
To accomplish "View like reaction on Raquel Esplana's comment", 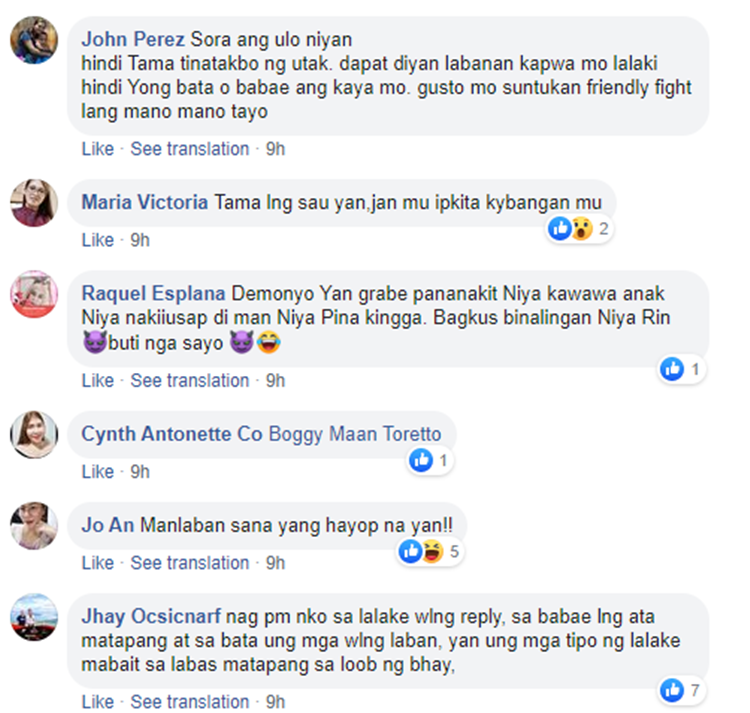I will coord(681,369).
